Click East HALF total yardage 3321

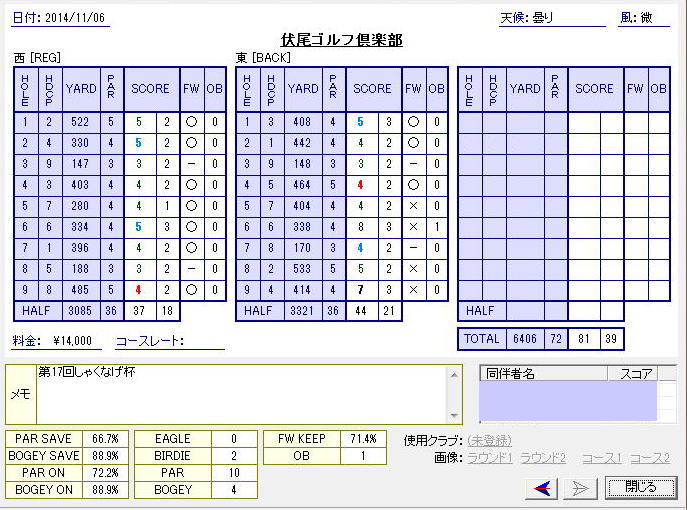click(302, 311)
